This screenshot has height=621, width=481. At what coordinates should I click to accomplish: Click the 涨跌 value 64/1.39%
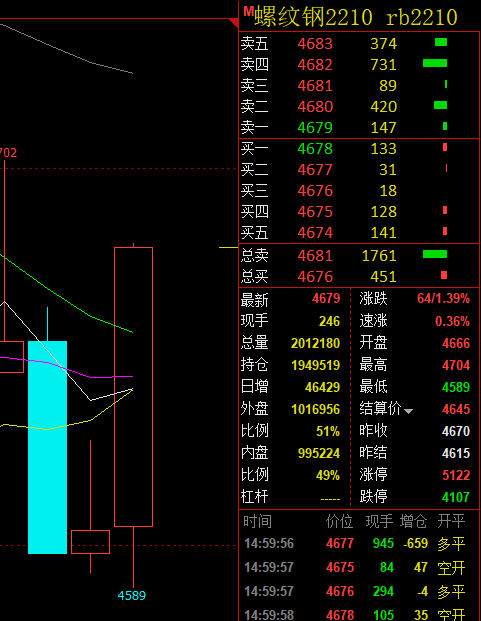443,298
